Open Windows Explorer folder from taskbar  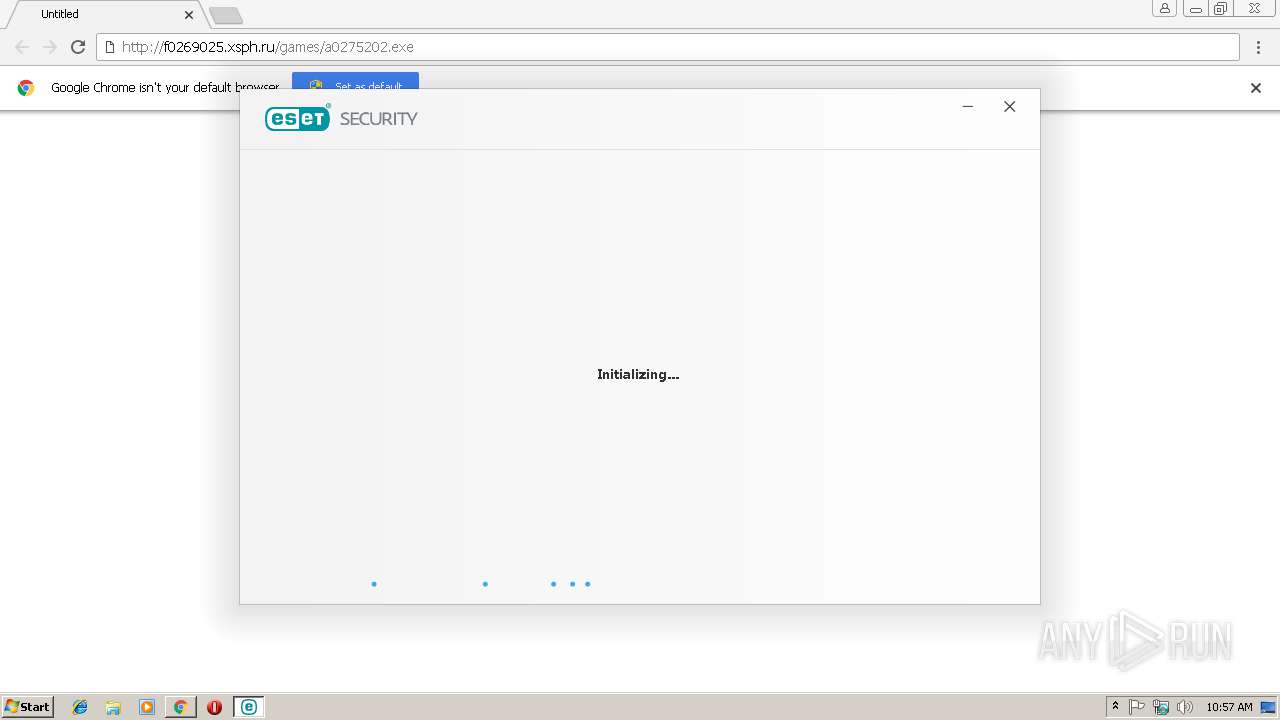point(113,707)
